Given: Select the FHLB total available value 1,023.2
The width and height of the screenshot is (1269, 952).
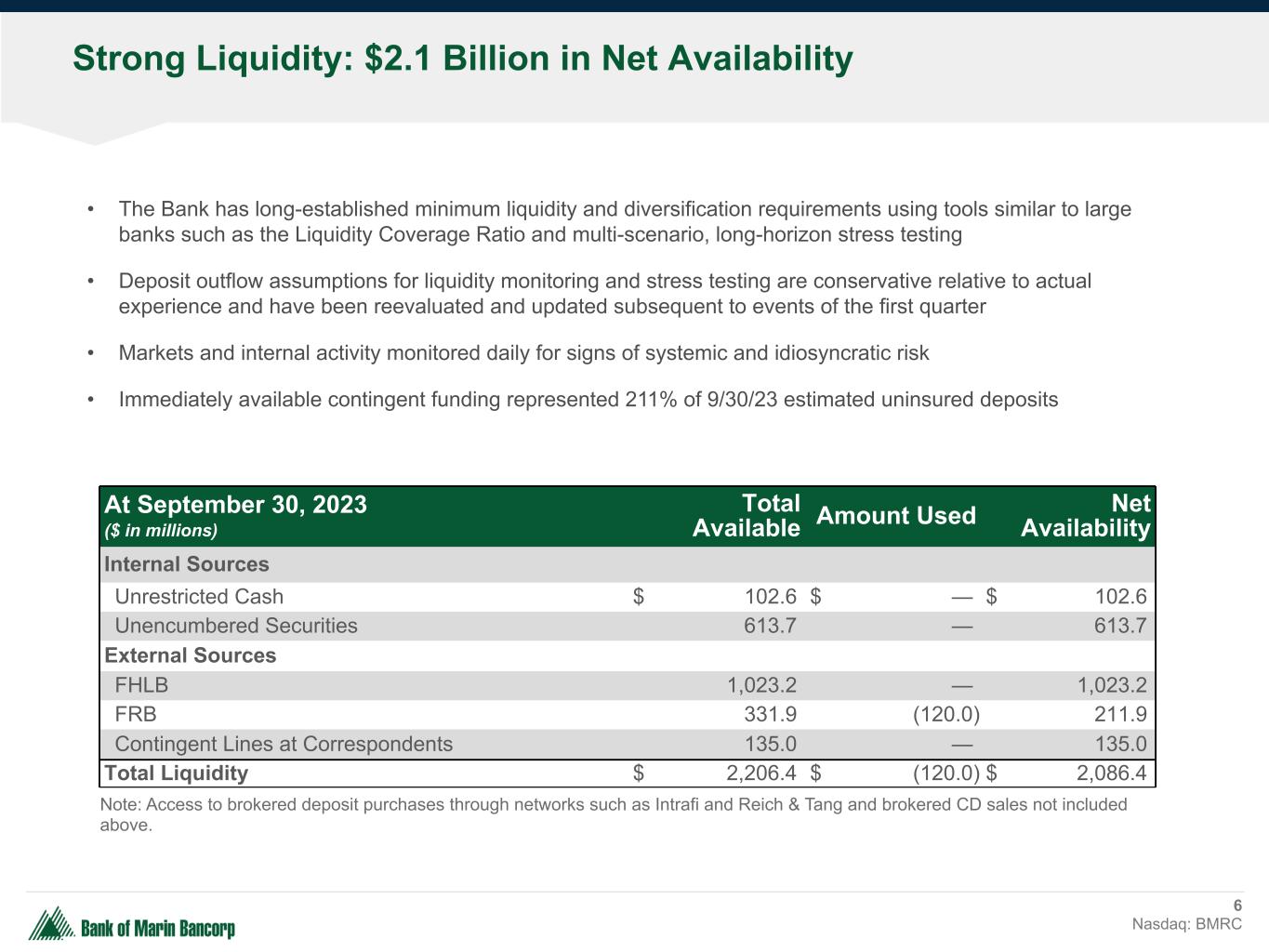Looking at the screenshot, I should click(x=761, y=686).
